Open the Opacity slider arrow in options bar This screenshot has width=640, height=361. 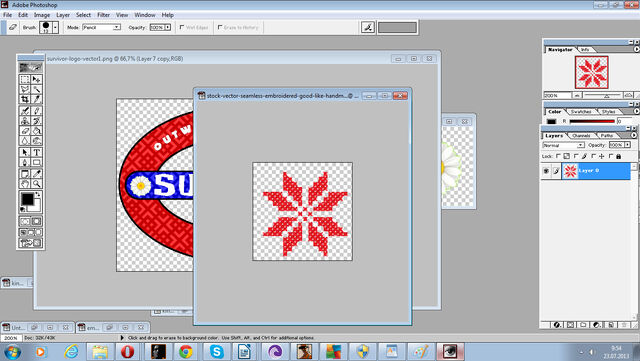click(167, 27)
